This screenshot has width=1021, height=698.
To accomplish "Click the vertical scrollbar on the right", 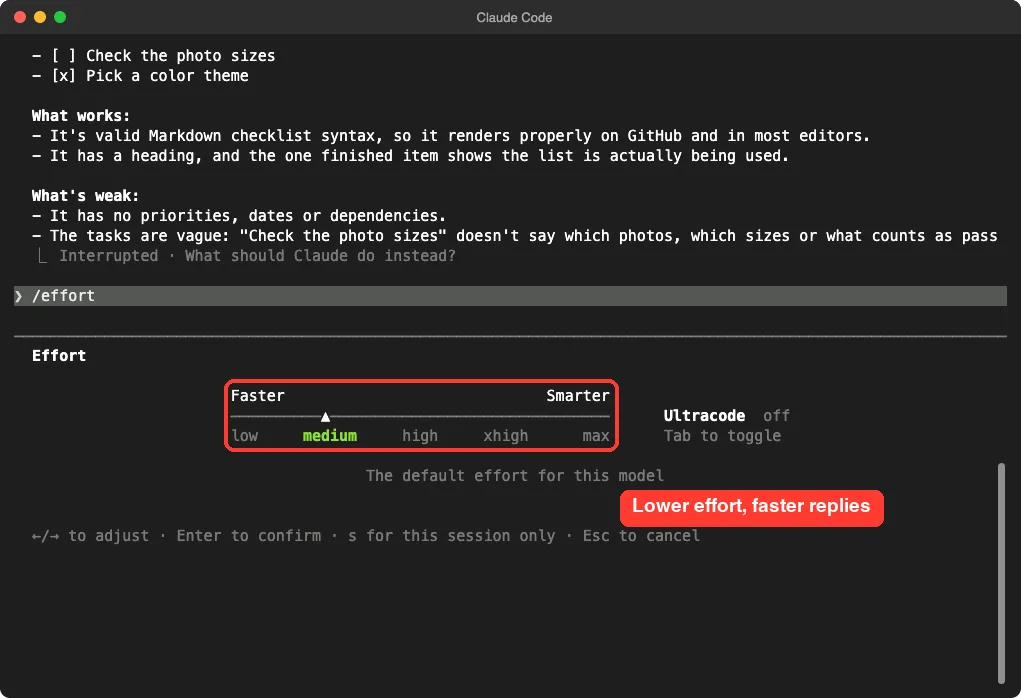I will [1001, 573].
